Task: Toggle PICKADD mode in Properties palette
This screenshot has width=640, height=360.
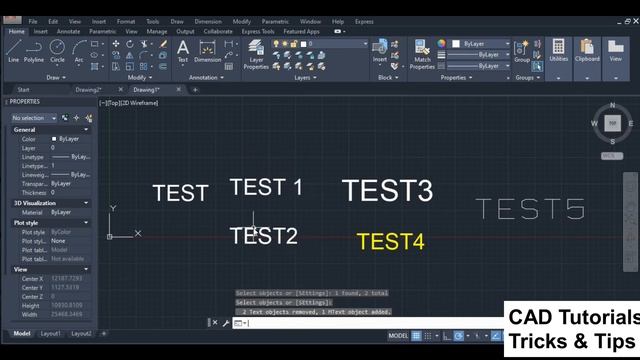Action: point(64,118)
